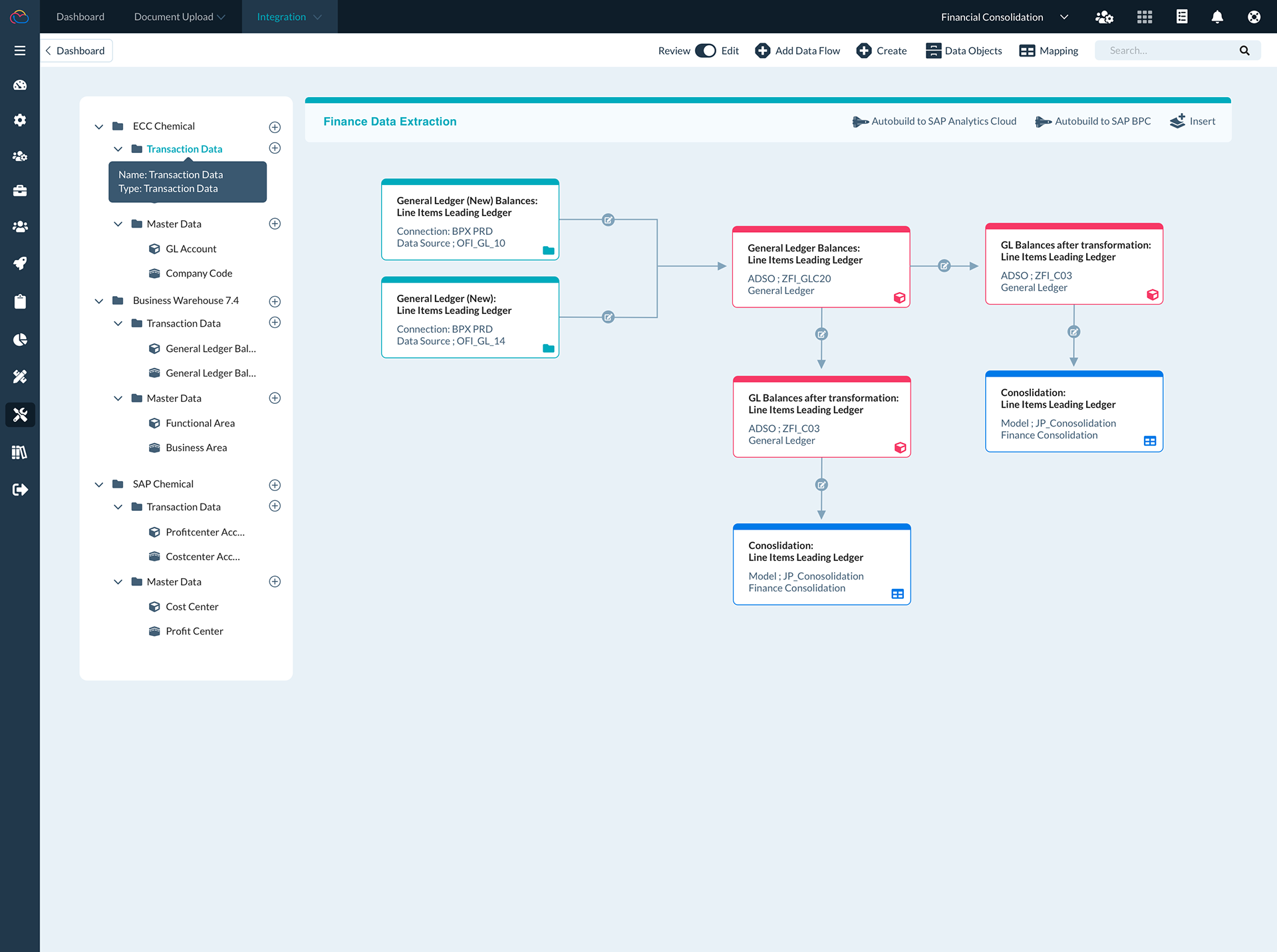Click edit icon on OFI_GL_10 connector
The image size is (1277, 952).
tap(608, 220)
